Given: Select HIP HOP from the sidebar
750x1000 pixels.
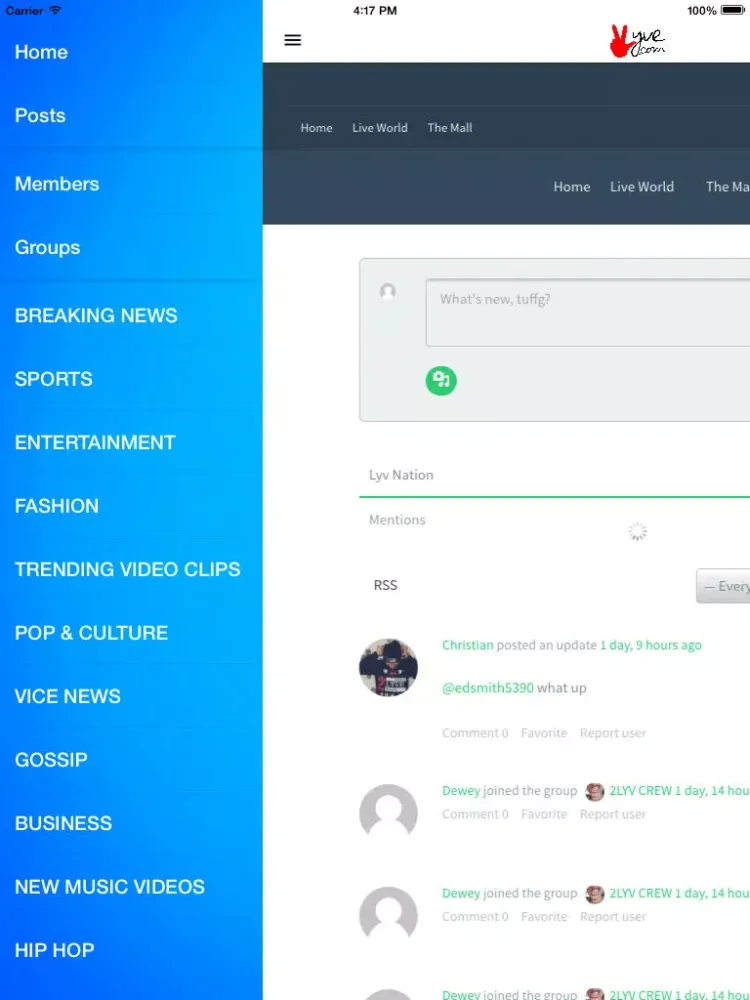Looking at the screenshot, I should coord(54,950).
